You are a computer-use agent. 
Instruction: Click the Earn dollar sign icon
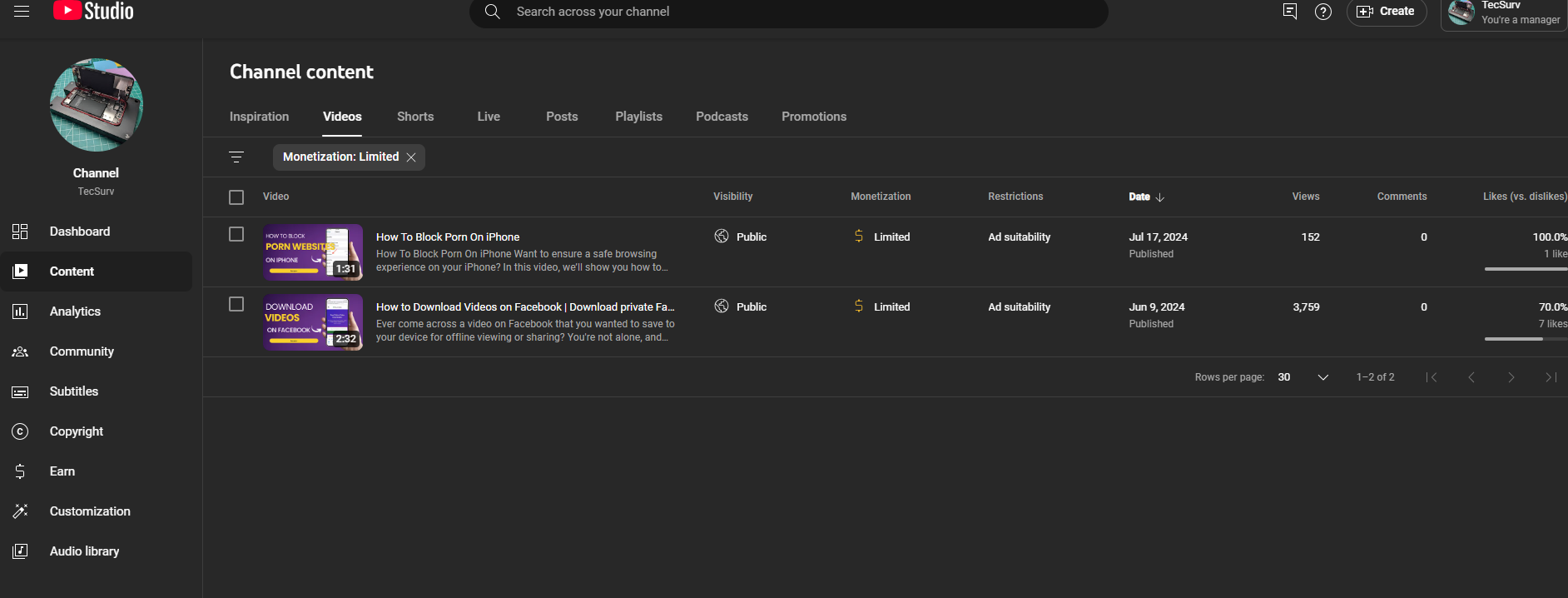pos(20,471)
